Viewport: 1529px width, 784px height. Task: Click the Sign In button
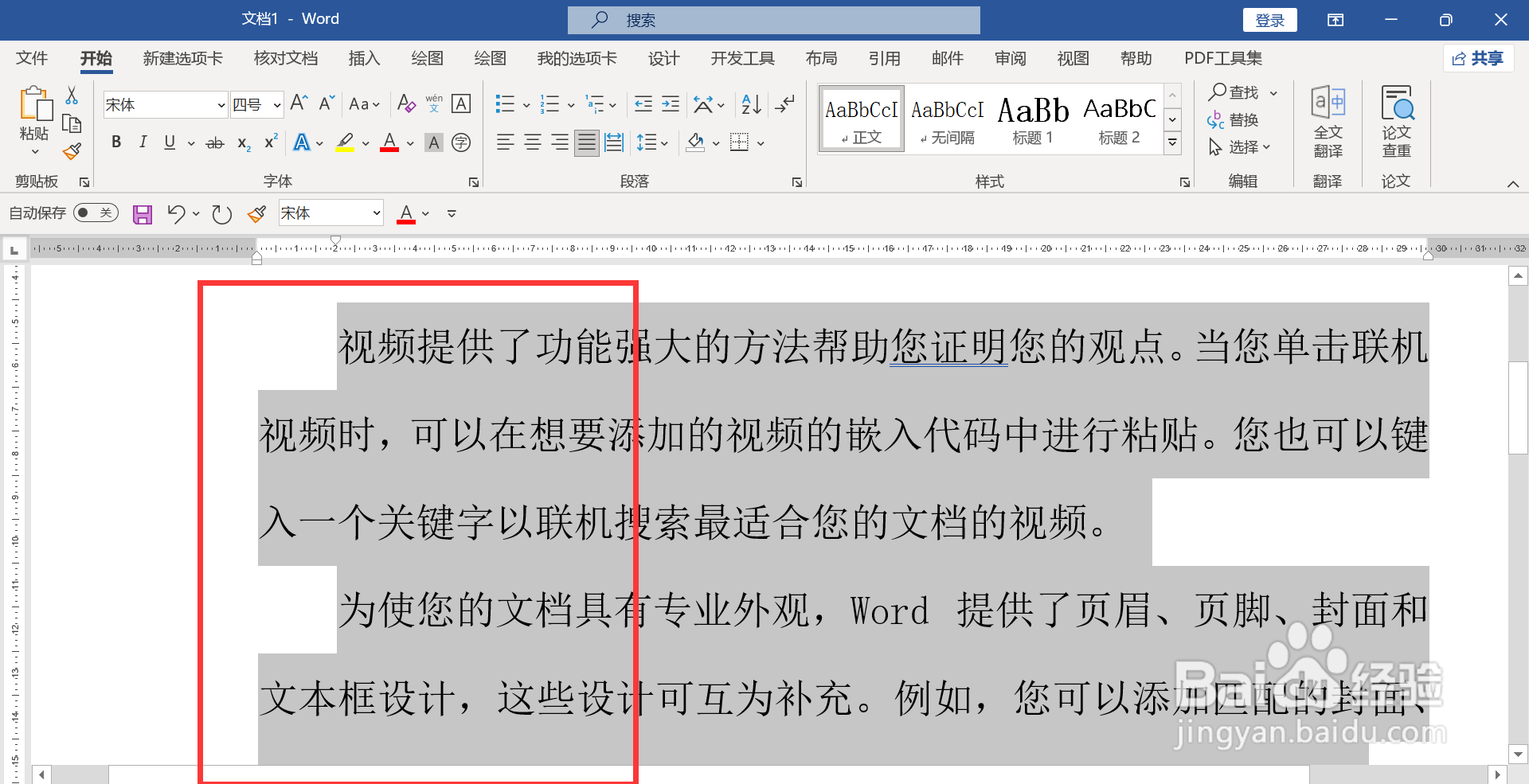click(1269, 20)
